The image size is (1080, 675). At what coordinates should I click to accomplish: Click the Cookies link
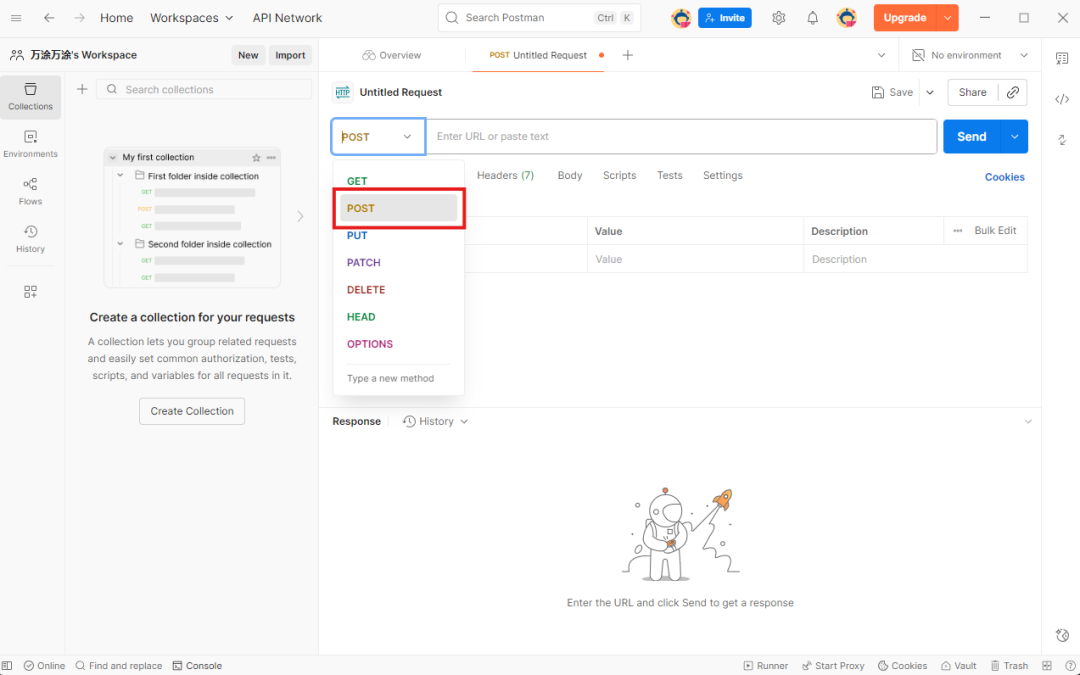click(x=1004, y=177)
